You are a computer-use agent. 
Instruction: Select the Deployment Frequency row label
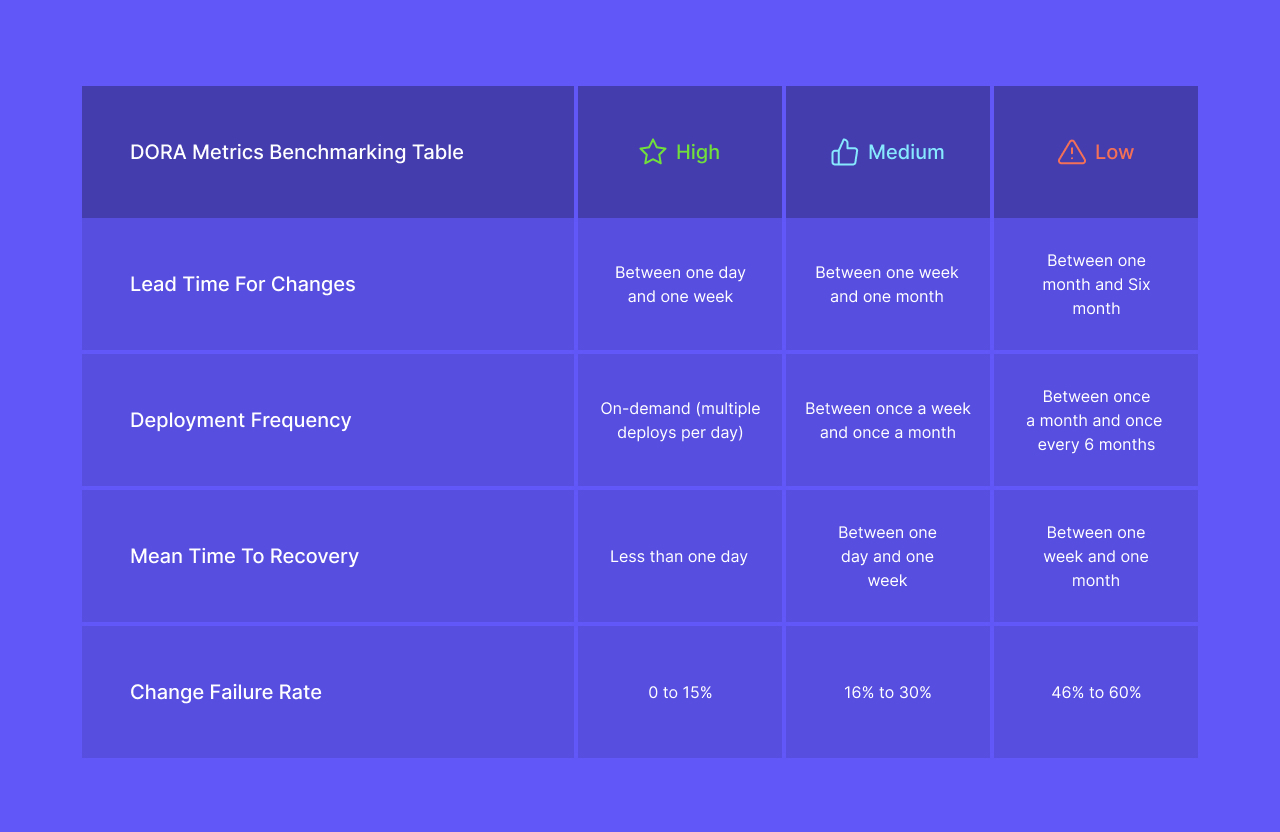click(x=241, y=420)
